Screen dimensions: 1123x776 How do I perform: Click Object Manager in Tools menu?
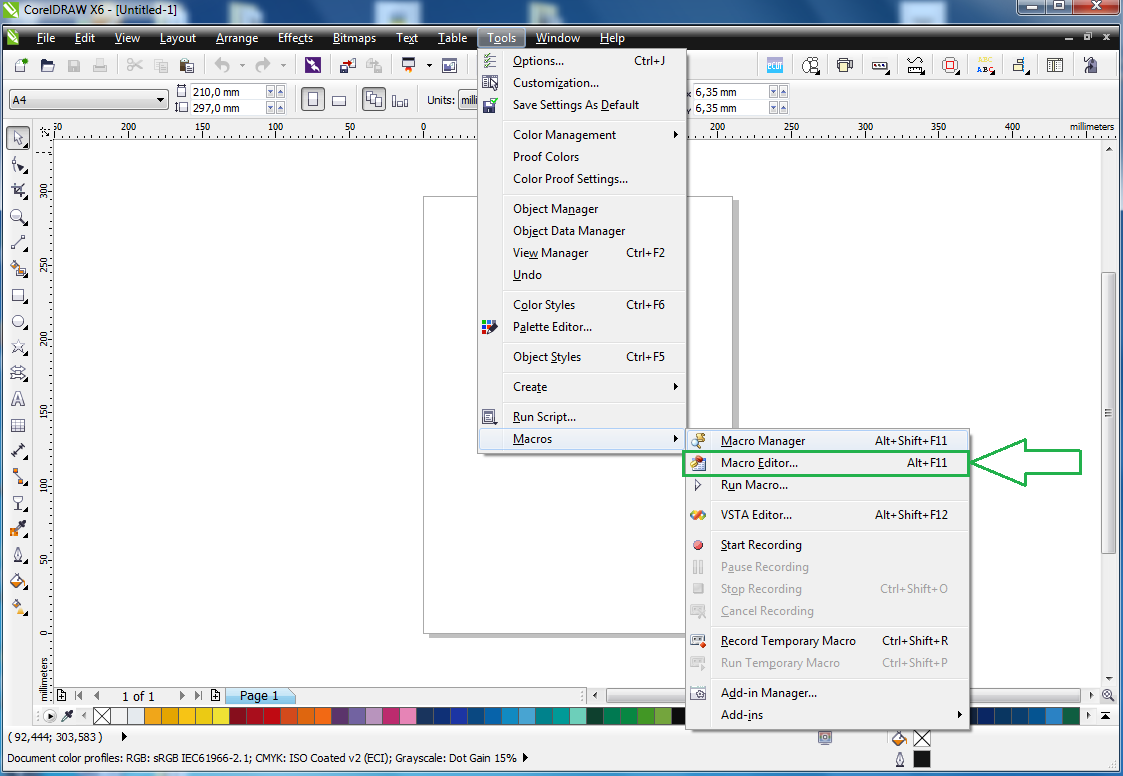click(x=582, y=209)
